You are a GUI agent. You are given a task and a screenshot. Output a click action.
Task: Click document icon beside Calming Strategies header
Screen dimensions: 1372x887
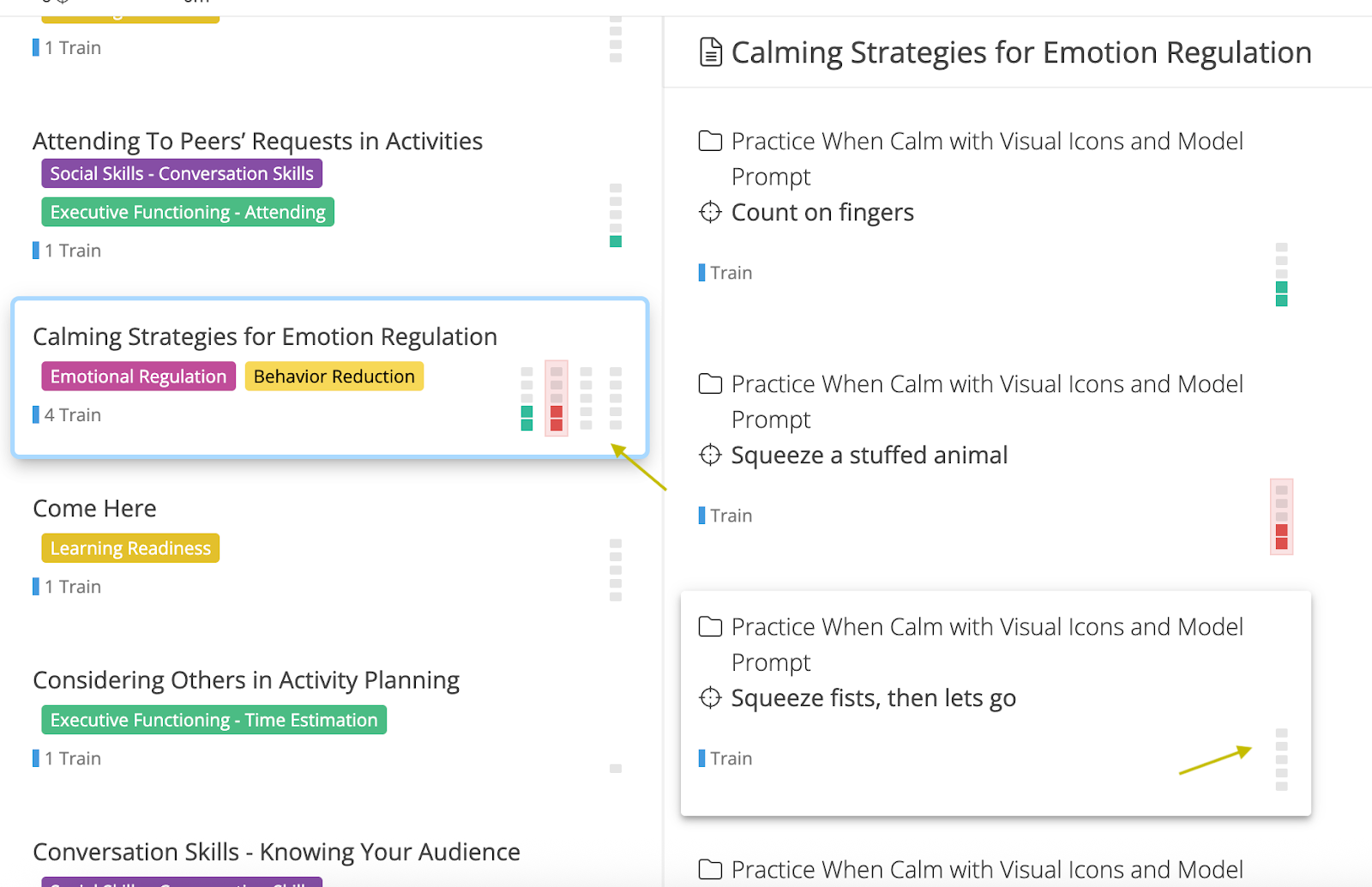click(x=710, y=52)
